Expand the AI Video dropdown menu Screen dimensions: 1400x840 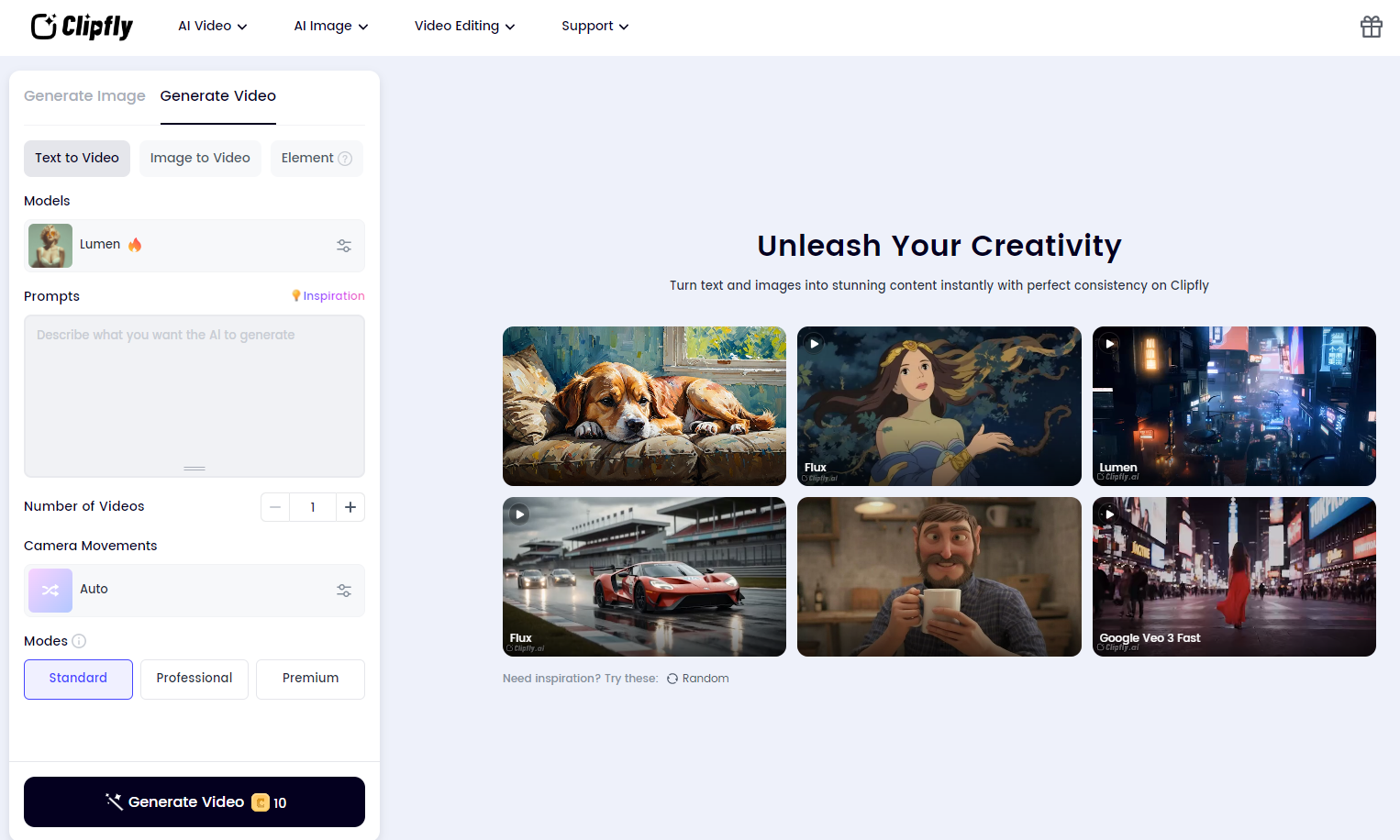pos(213,27)
